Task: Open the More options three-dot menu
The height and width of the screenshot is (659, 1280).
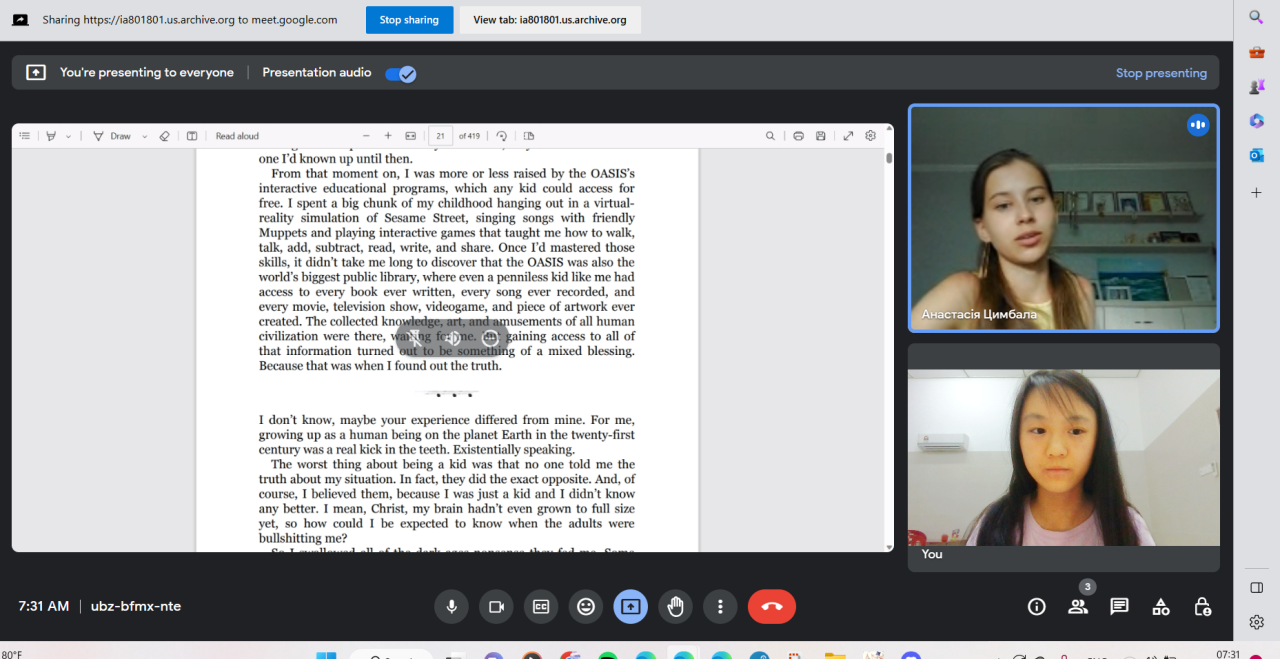Action: pyautogui.click(x=720, y=606)
